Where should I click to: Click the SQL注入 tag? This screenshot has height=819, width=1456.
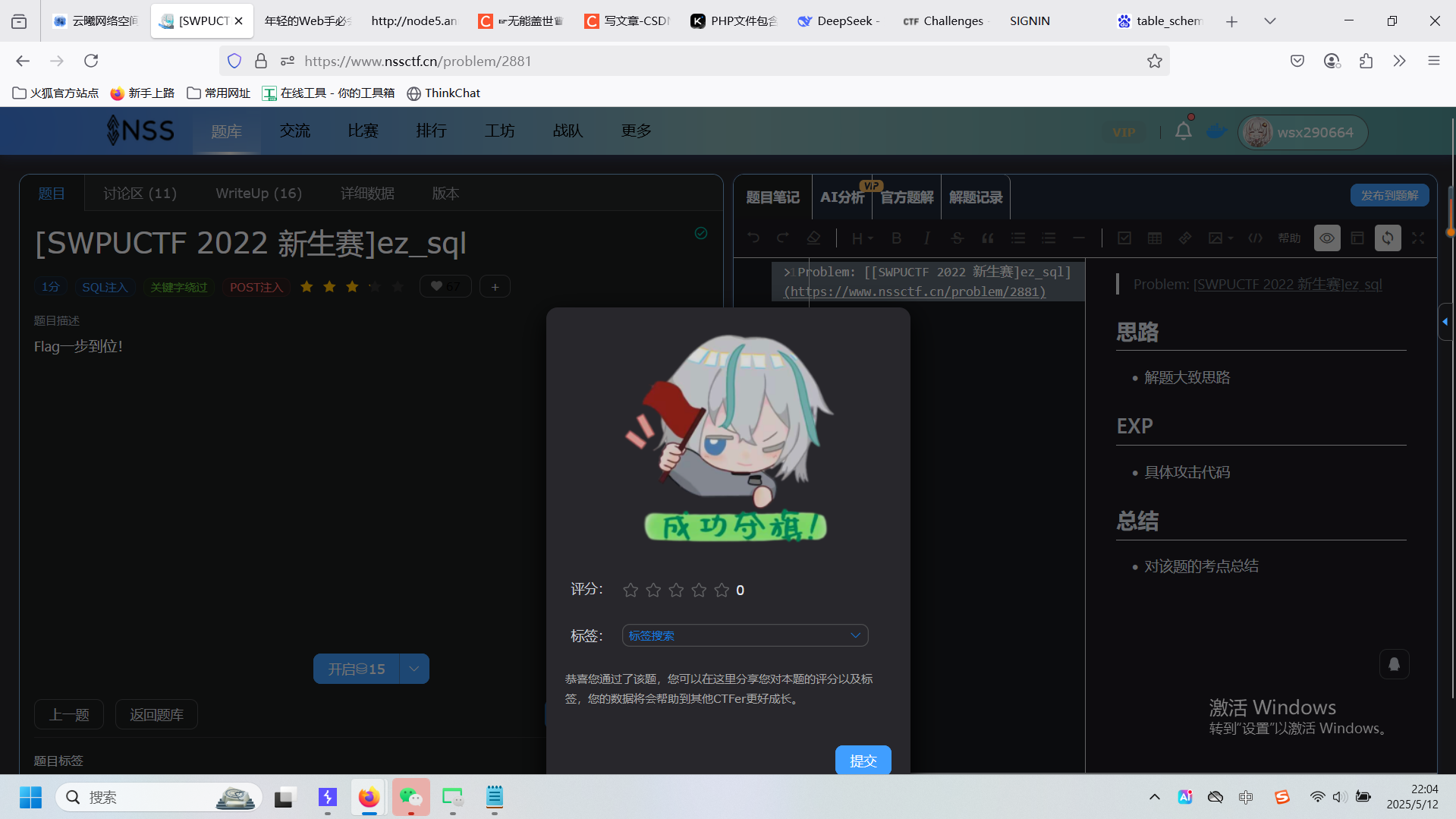(105, 287)
